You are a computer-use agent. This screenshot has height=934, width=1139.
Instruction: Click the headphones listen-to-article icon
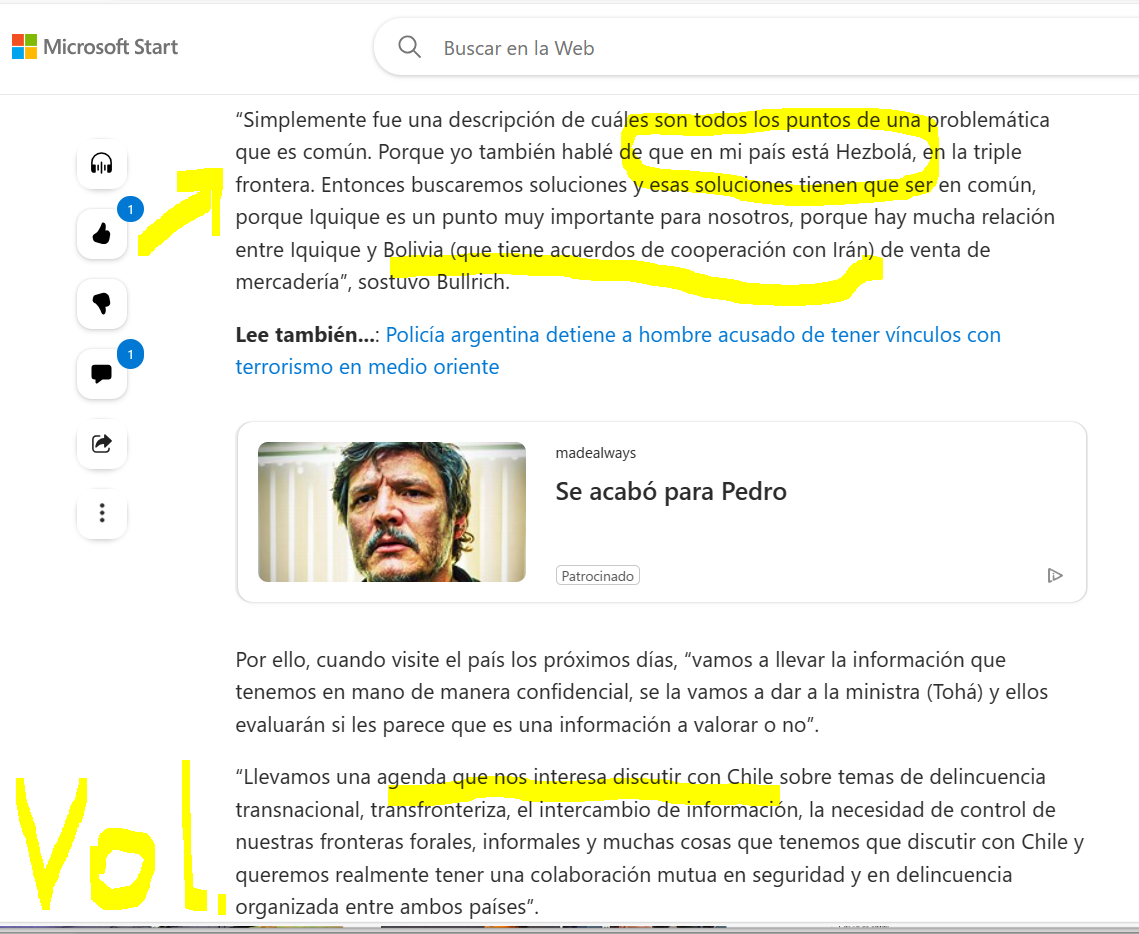click(102, 164)
